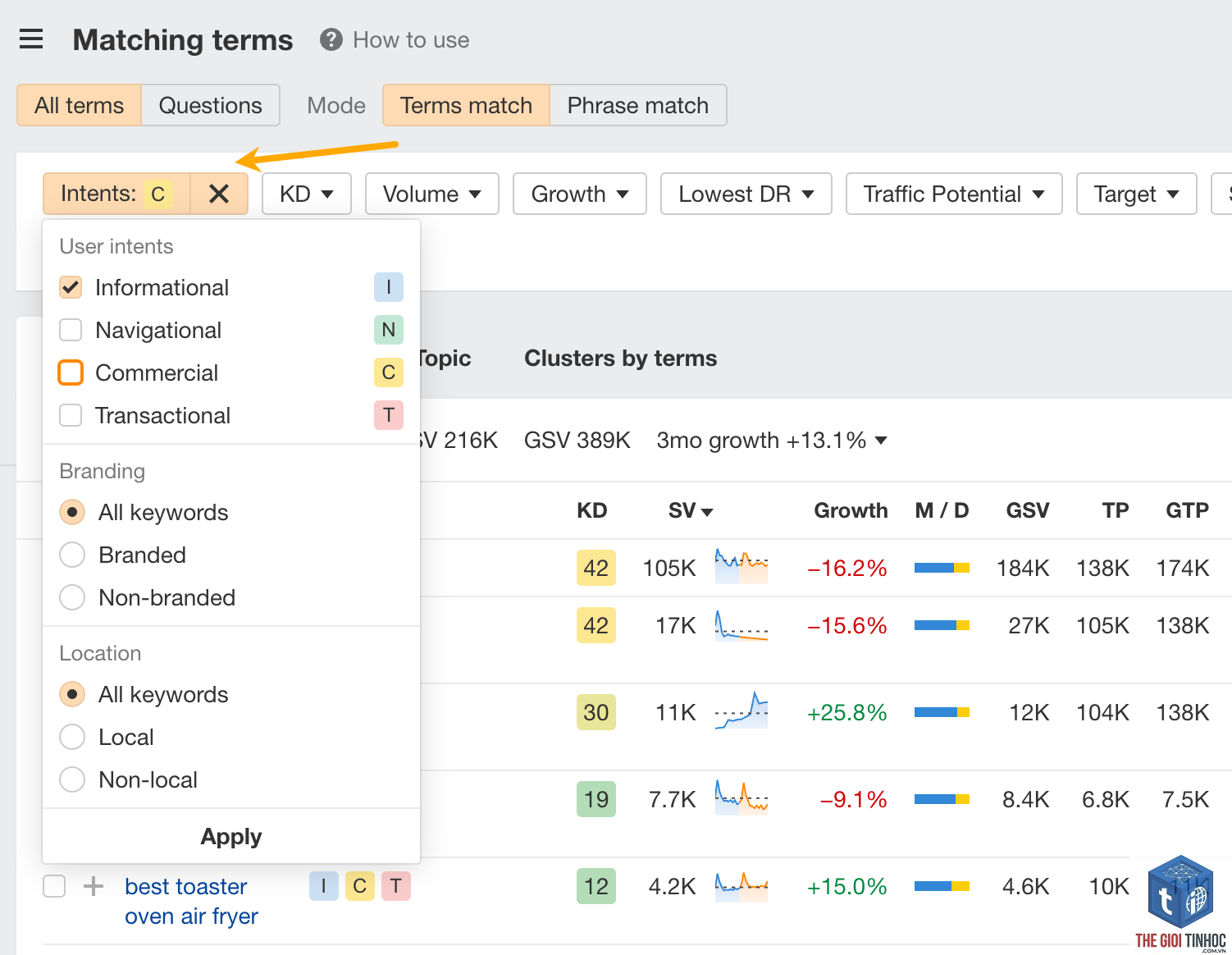The width and height of the screenshot is (1232, 955).
Task: Select the Branded radio option
Action: point(72,555)
